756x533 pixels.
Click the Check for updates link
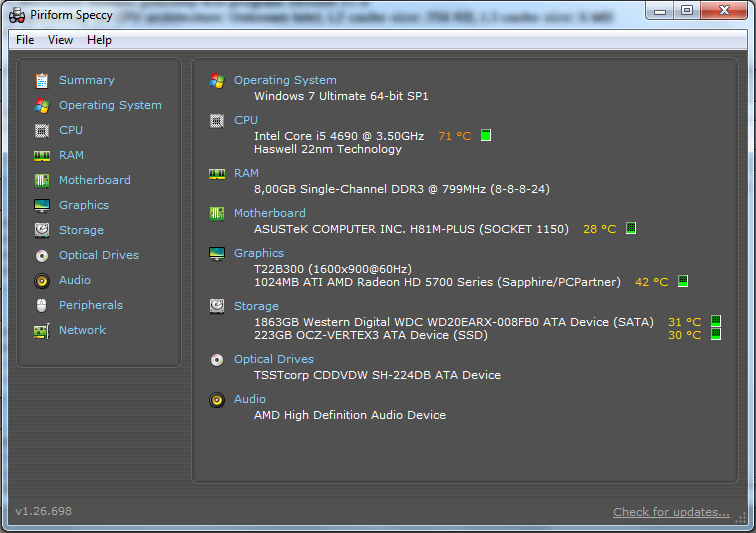pyautogui.click(x=671, y=512)
